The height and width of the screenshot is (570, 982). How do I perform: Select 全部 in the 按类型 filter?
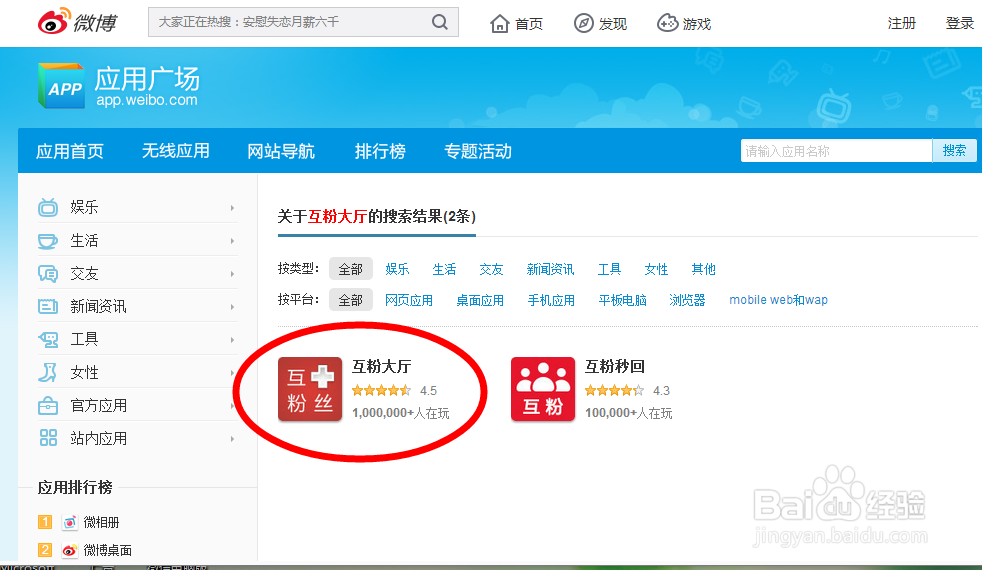pos(351,269)
